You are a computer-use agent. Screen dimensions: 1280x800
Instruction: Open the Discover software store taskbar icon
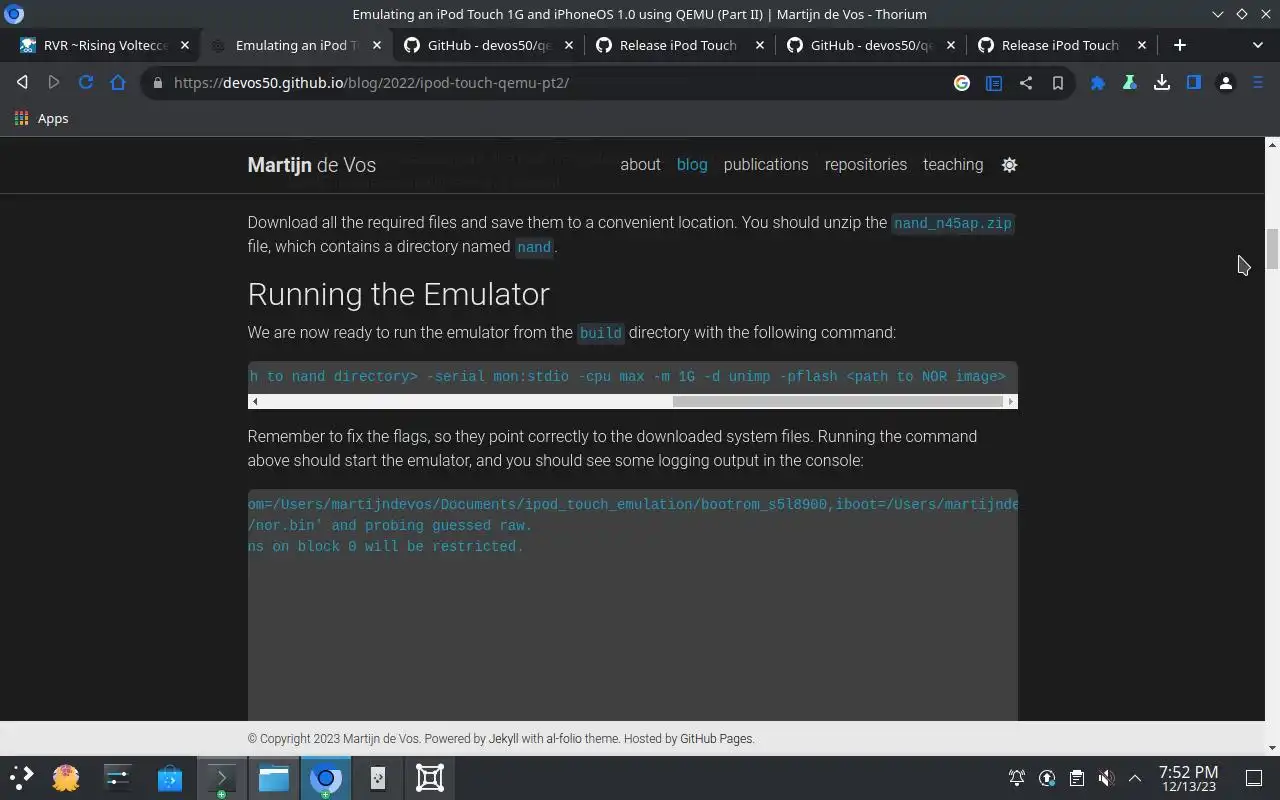point(170,777)
